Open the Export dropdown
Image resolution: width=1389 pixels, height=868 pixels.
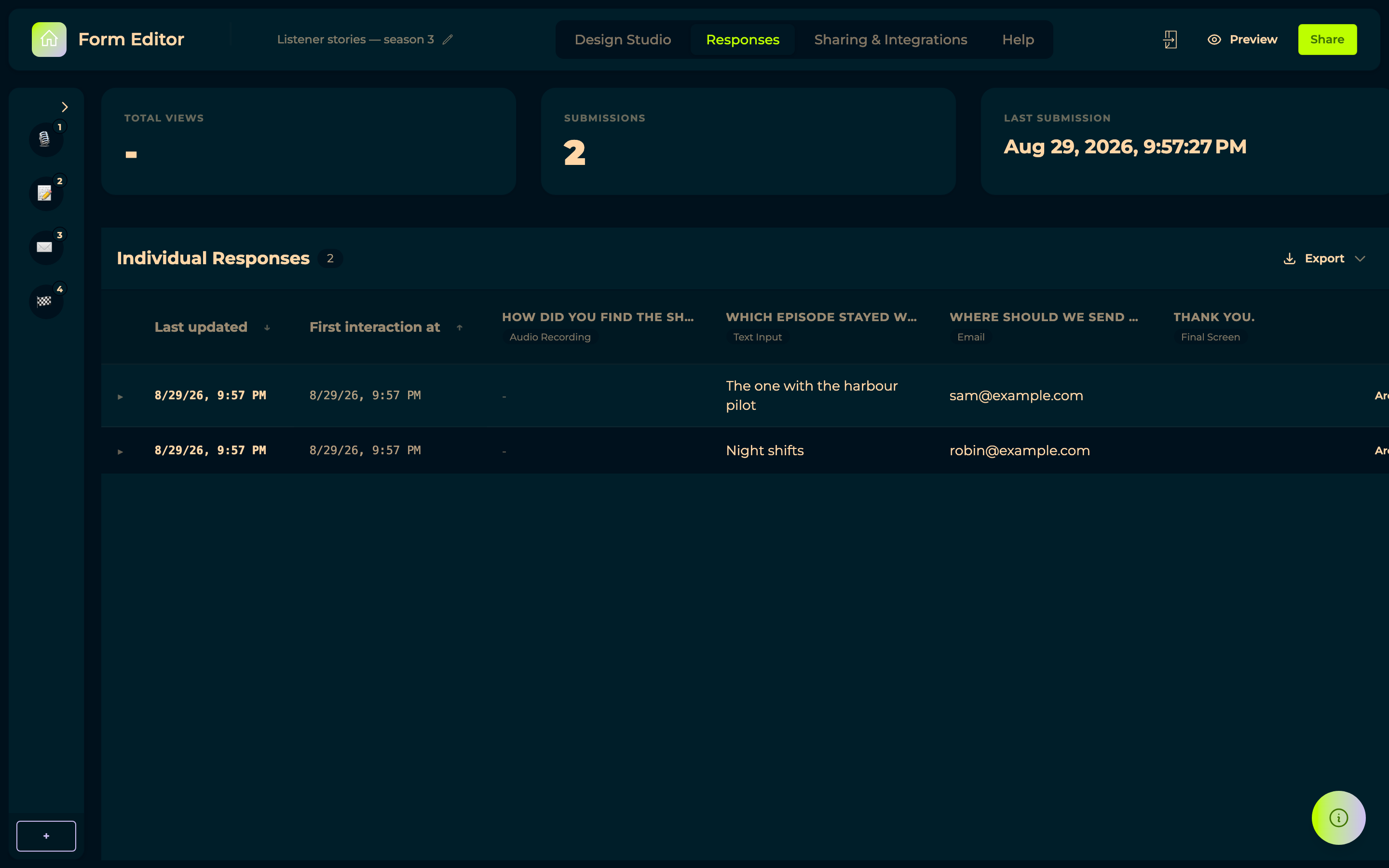pyautogui.click(x=1325, y=258)
